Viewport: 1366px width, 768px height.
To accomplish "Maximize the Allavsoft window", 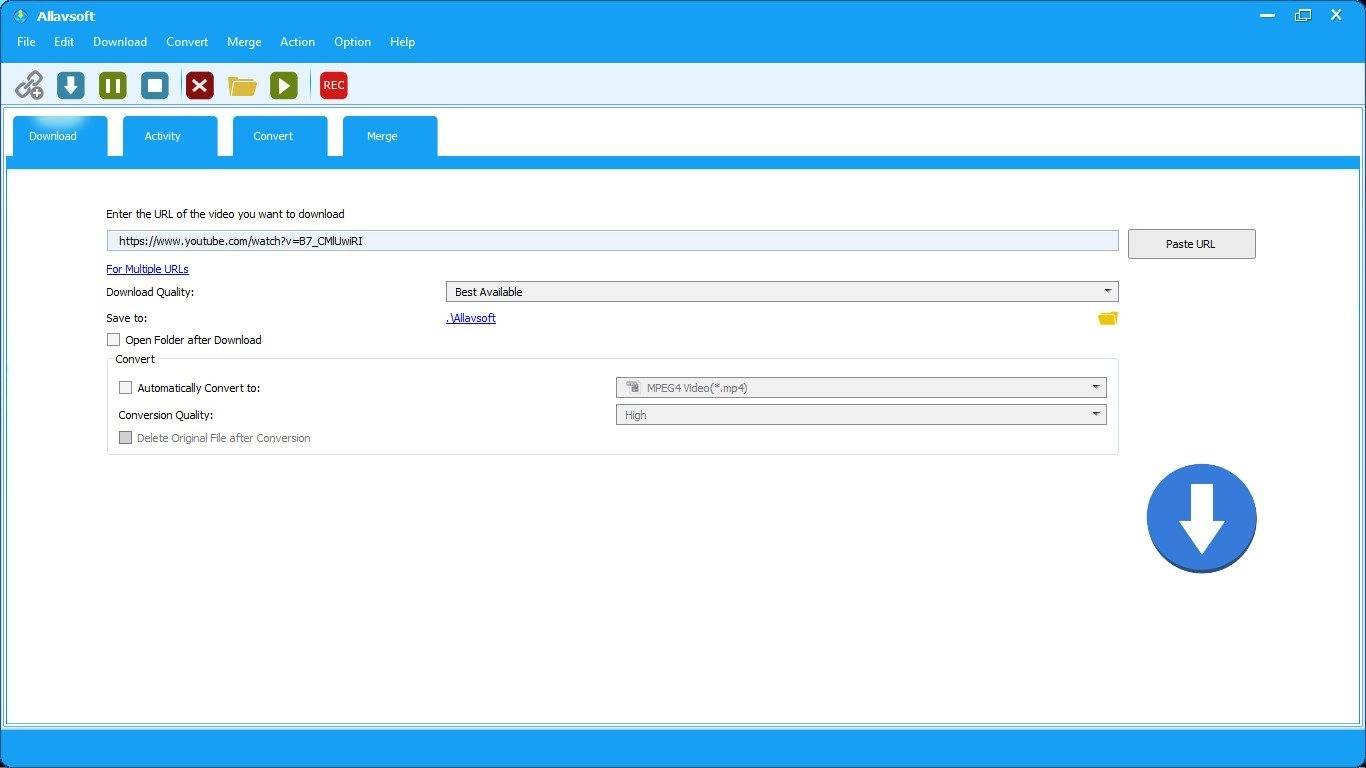I will 1302,15.
